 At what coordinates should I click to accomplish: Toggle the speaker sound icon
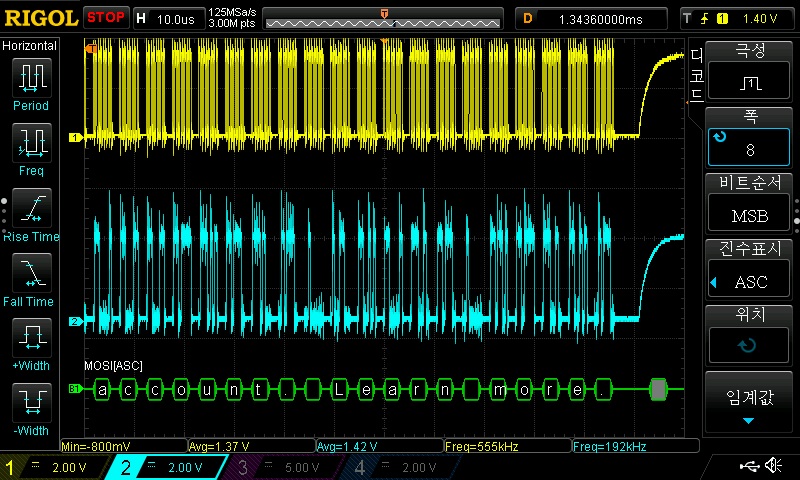click(x=773, y=465)
